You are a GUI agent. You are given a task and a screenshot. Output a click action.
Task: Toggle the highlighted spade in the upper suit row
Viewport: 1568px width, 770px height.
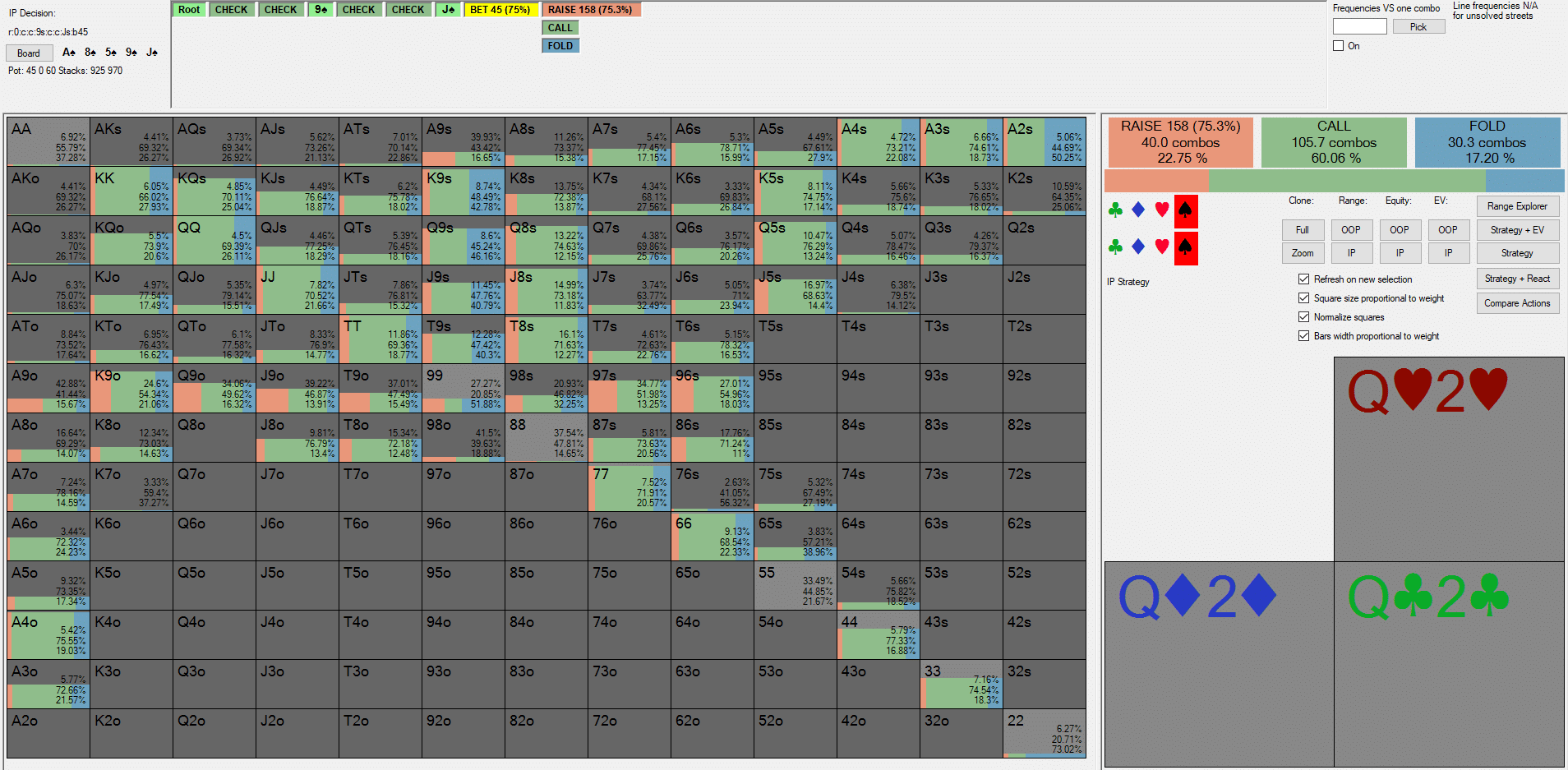pos(1185,210)
